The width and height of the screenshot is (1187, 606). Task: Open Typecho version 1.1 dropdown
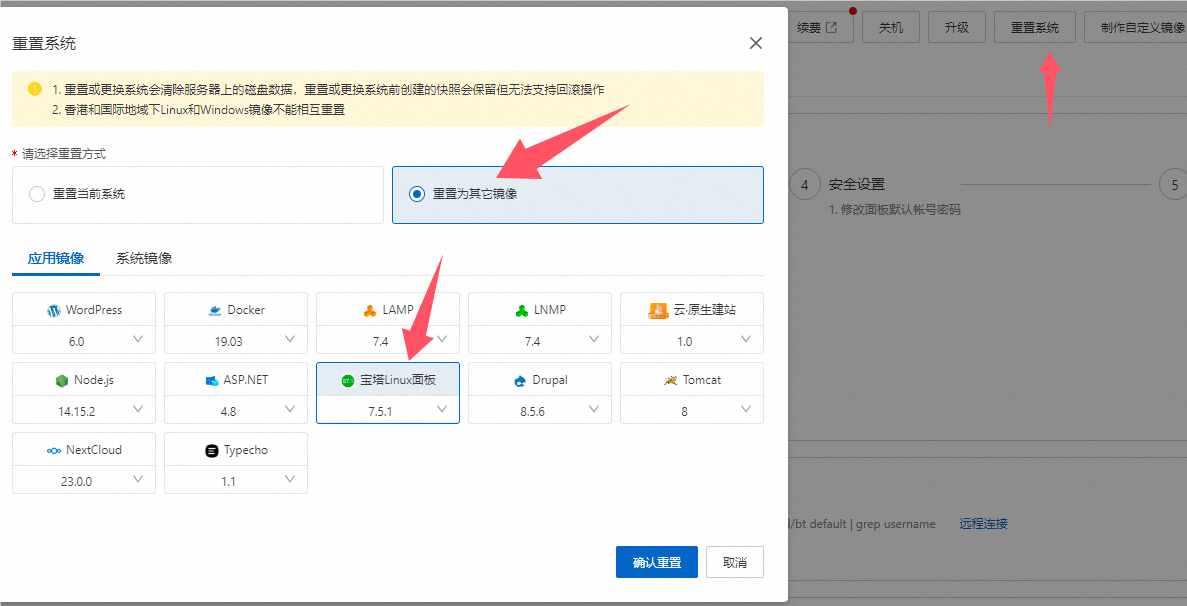click(x=236, y=481)
